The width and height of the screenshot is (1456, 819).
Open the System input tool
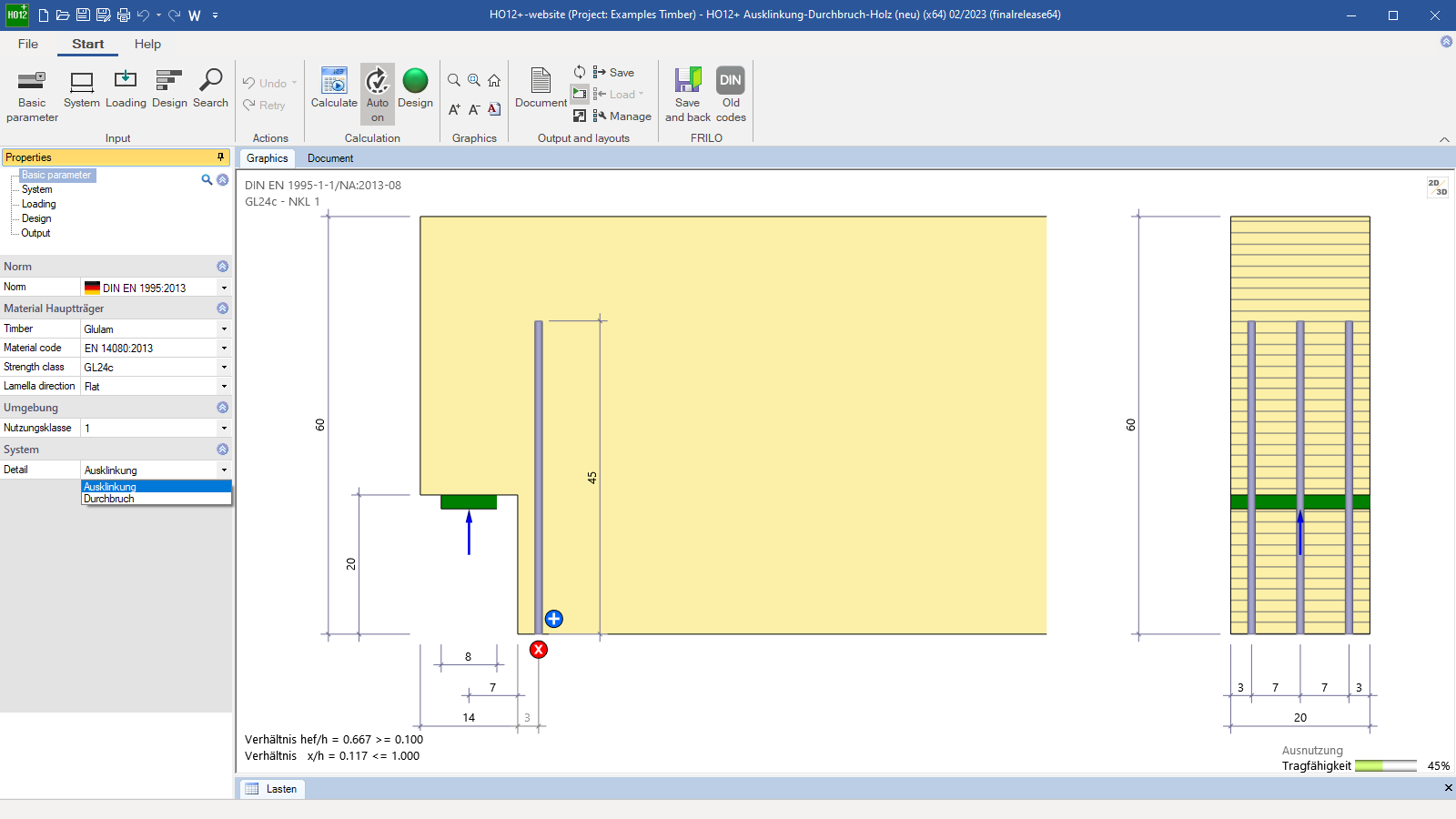click(x=82, y=89)
